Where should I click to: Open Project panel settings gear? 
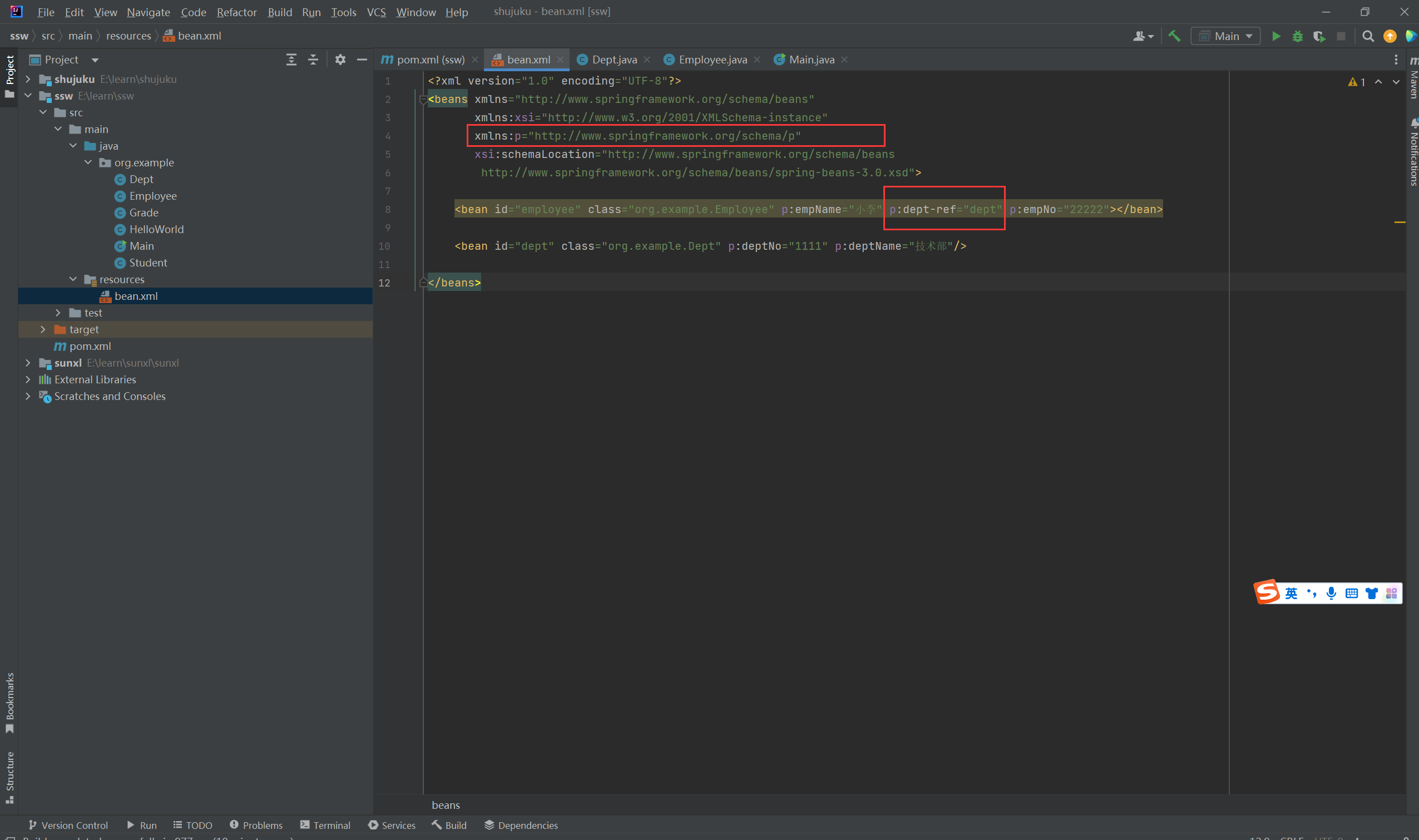click(340, 60)
